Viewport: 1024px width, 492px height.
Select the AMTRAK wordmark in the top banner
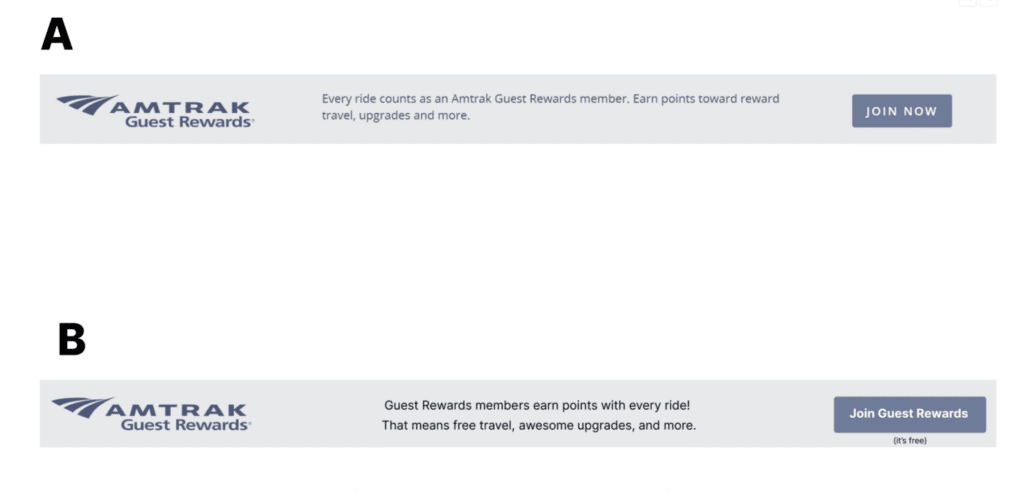click(181, 106)
